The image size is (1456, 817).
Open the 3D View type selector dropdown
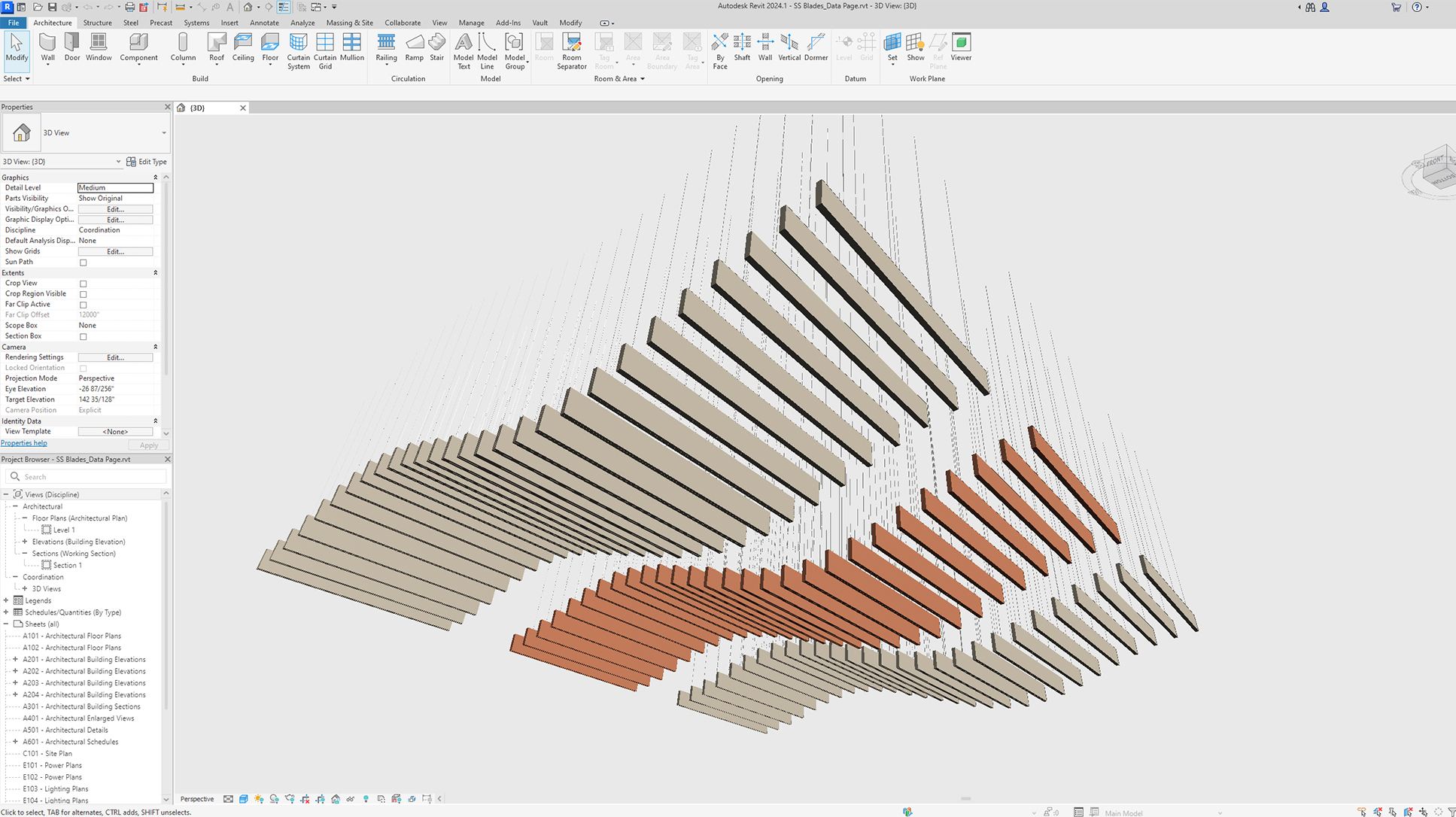[x=163, y=133]
